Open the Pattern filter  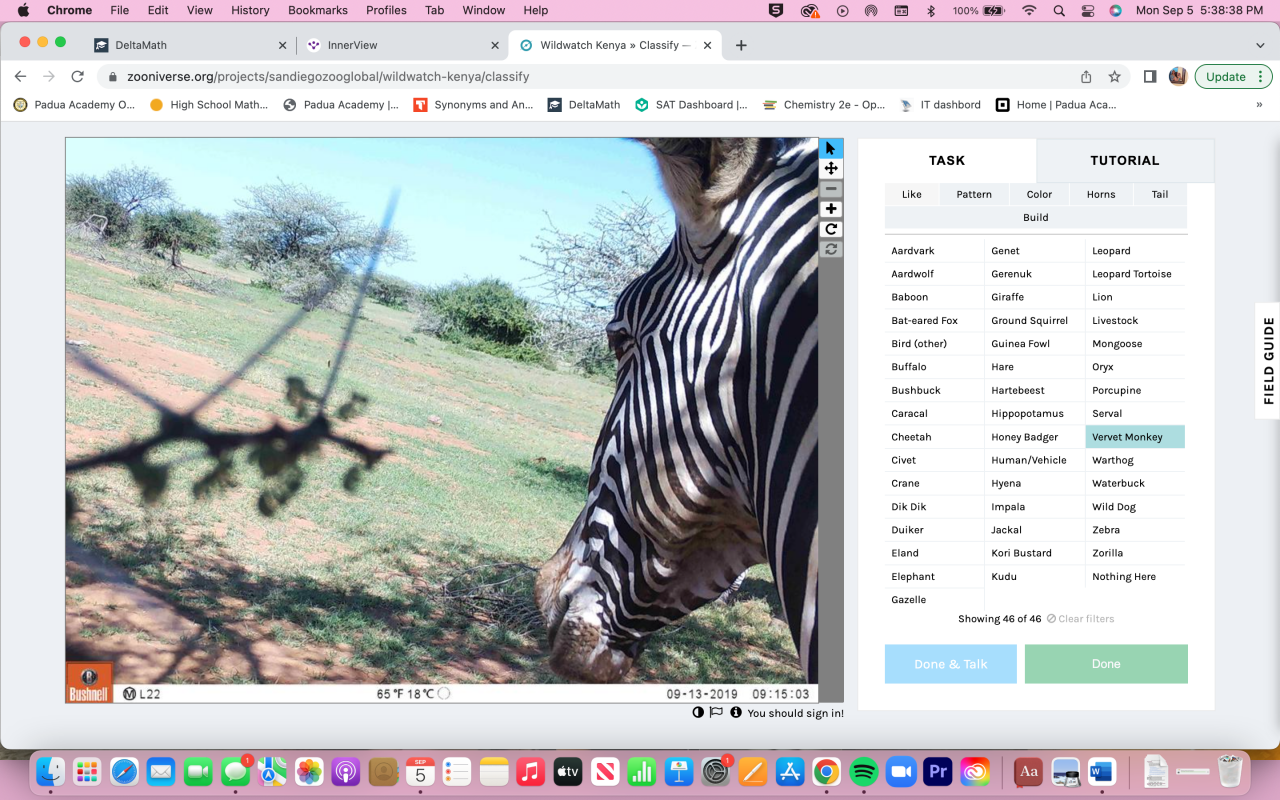pyautogui.click(x=973, y=194)
